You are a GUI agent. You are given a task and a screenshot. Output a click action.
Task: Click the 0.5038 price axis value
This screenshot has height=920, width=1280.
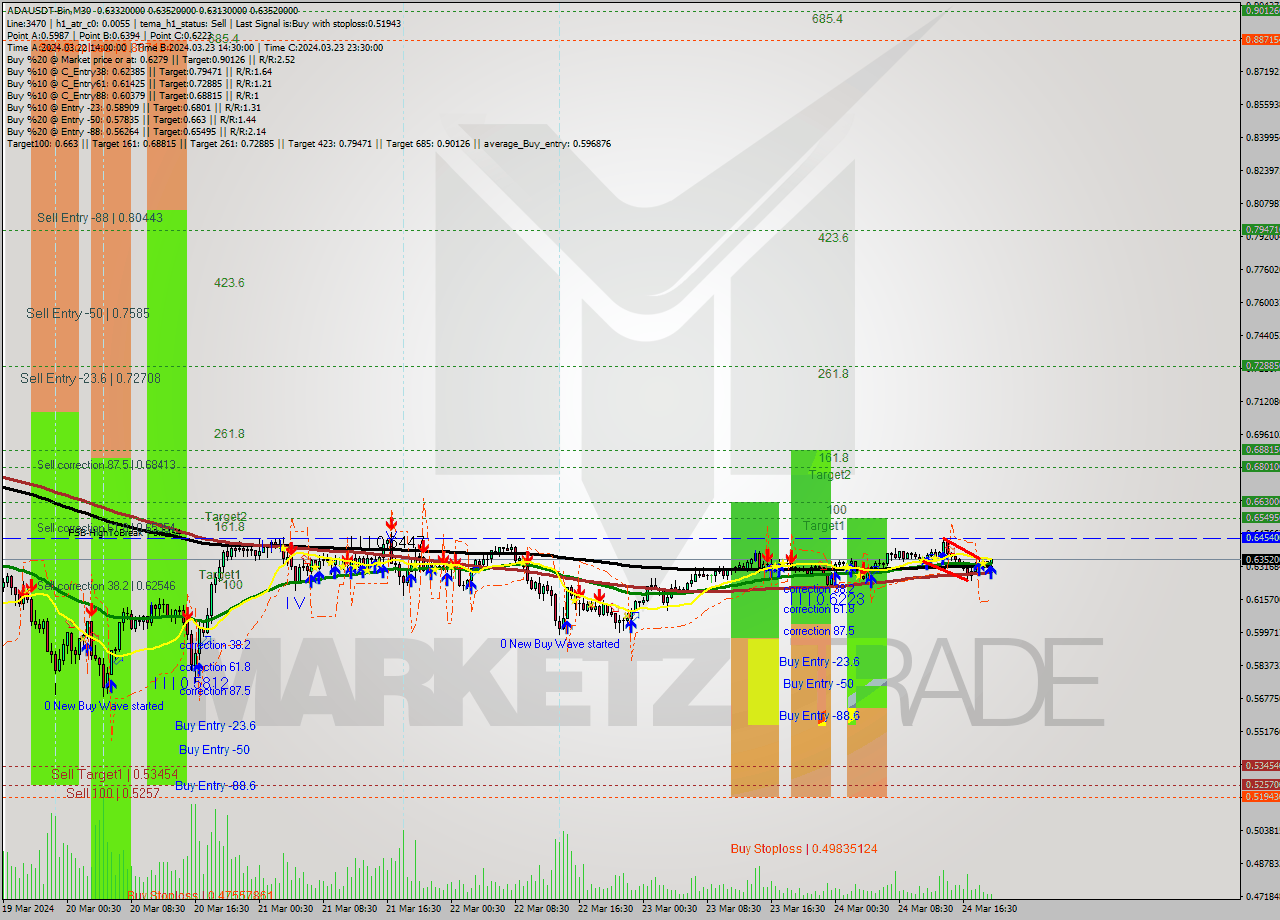pos(1262,831)
